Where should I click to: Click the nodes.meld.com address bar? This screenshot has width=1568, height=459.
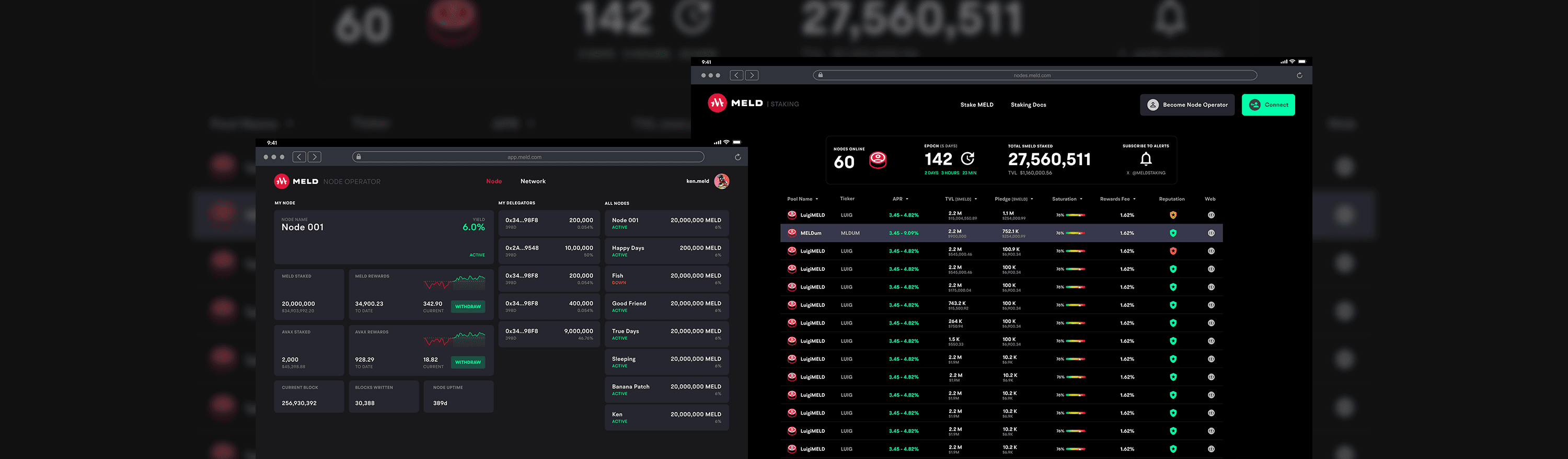pyautogui.click(x=1034, y=75)
